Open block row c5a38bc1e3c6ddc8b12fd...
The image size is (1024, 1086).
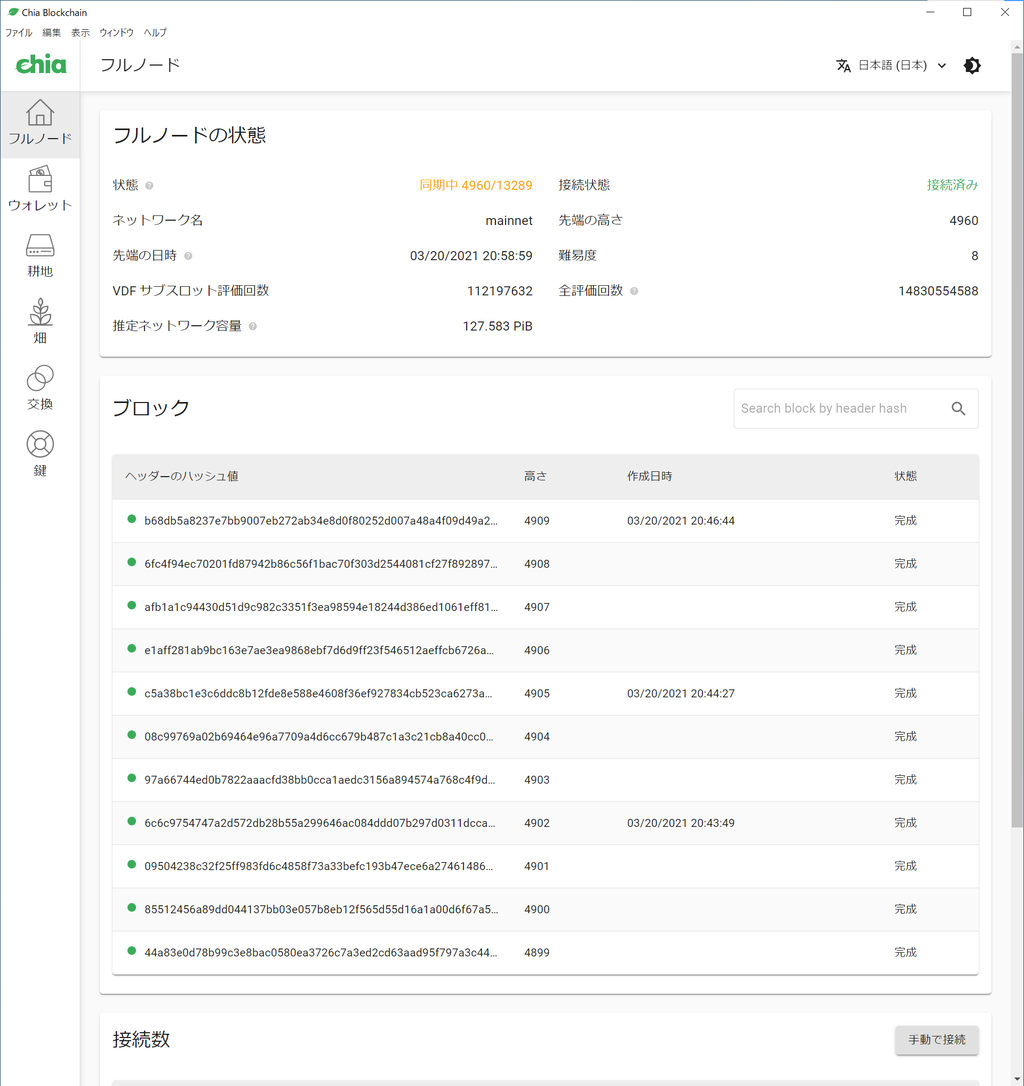[x=545, y=693]
